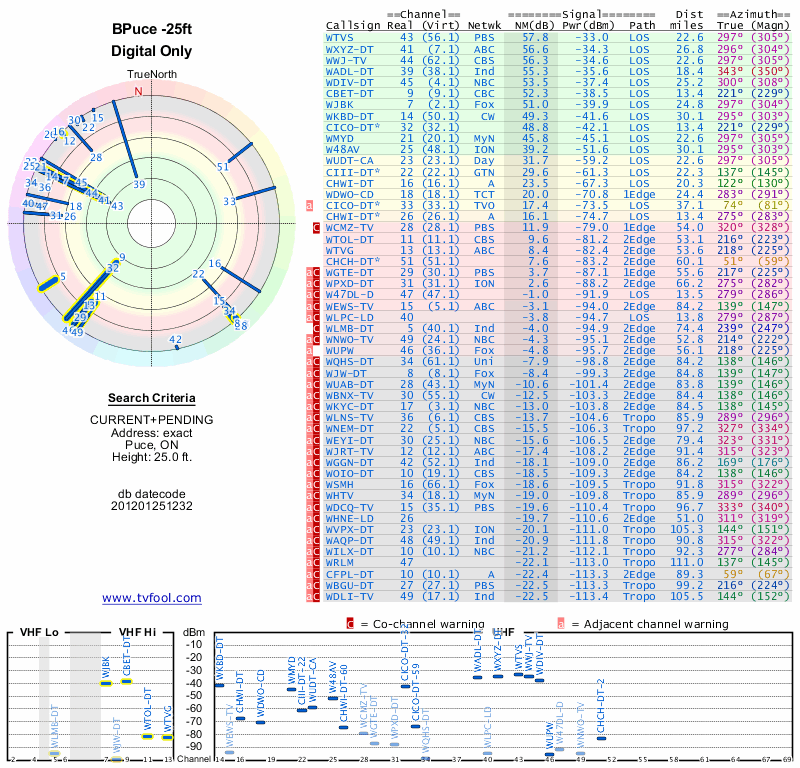Click the WADL-DT callsign in the table
The width and height of the screenshot is (800, 768).
point(350,71)
